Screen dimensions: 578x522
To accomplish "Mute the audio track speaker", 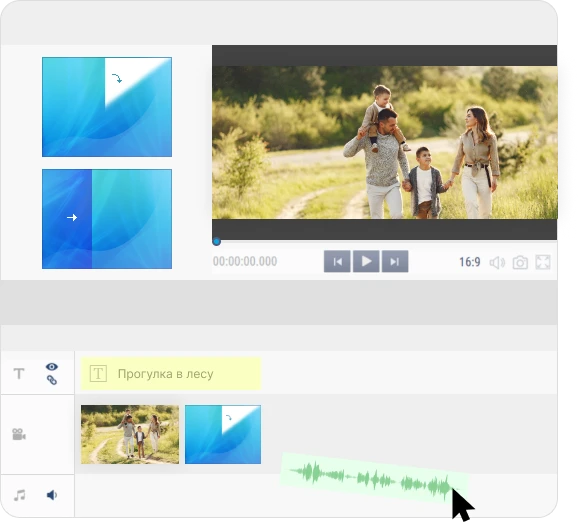I will click(52, 495).
